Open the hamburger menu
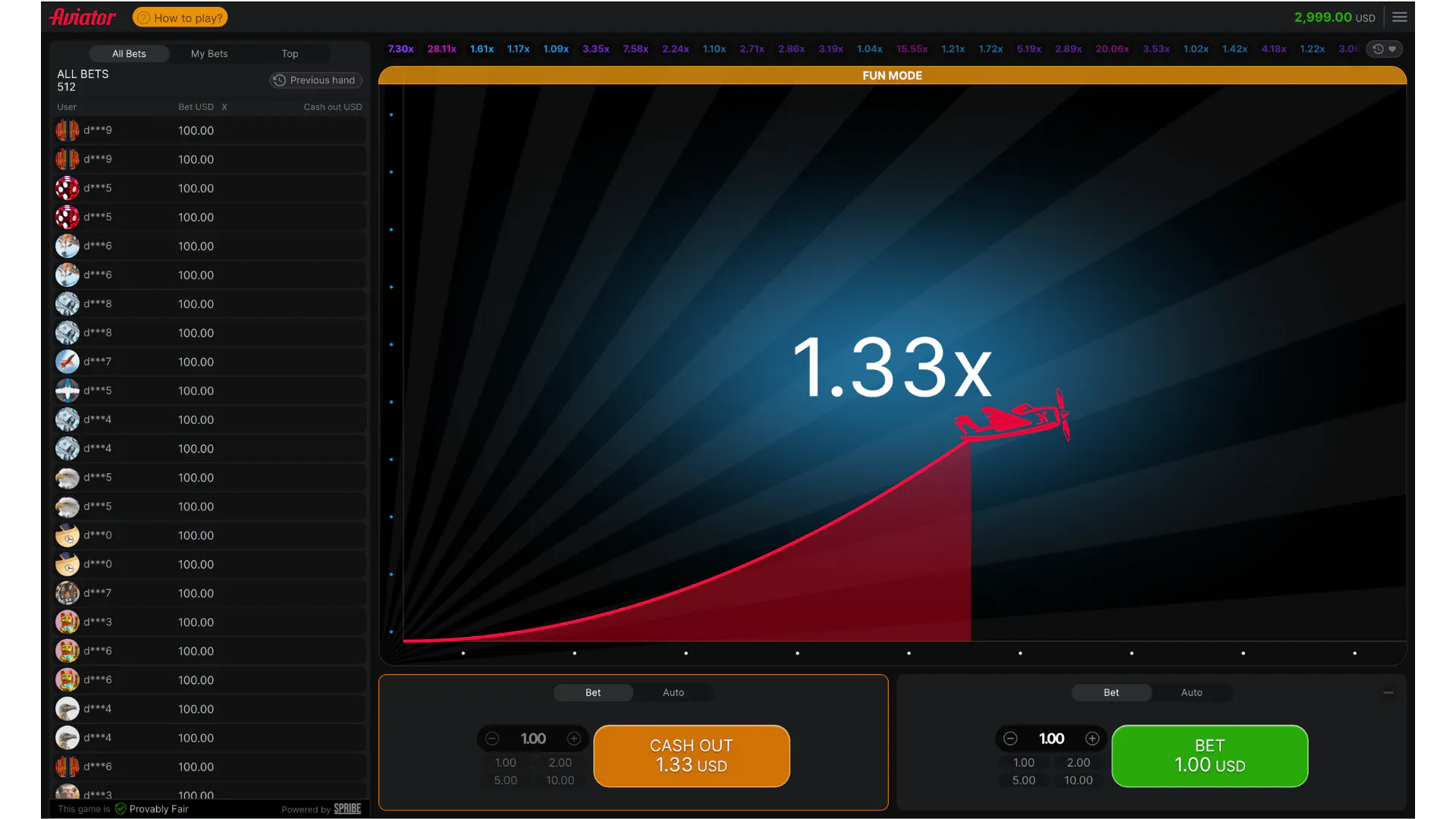Screen dimensions: 1456x819 coord(1400,17)
